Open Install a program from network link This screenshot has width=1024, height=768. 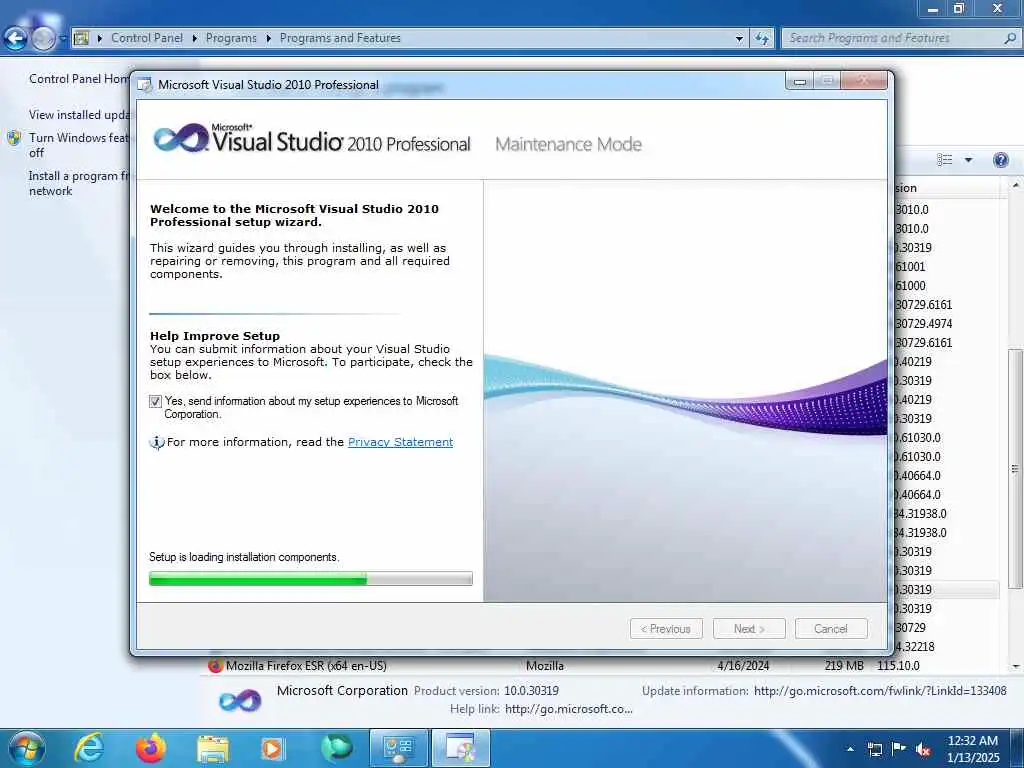79,184
